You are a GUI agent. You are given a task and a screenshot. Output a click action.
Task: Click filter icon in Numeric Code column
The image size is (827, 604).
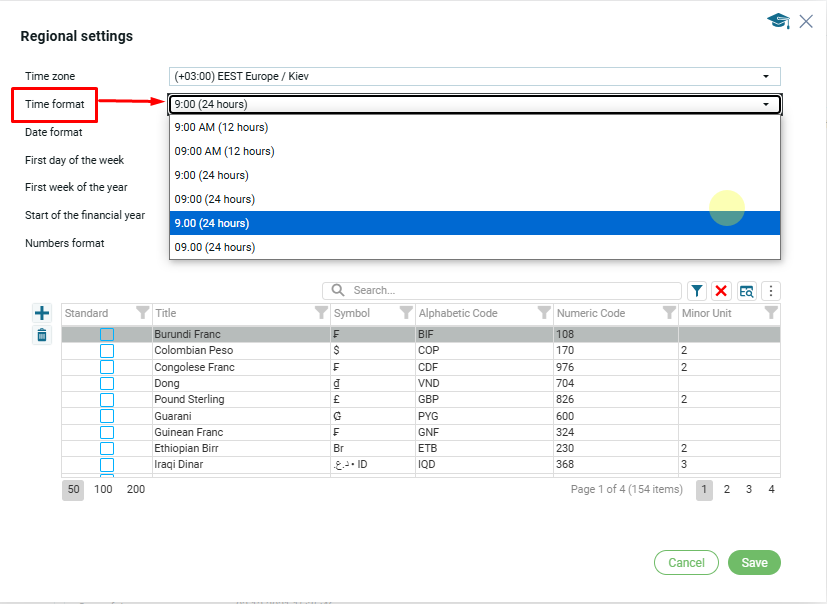[x=669, y=313]
